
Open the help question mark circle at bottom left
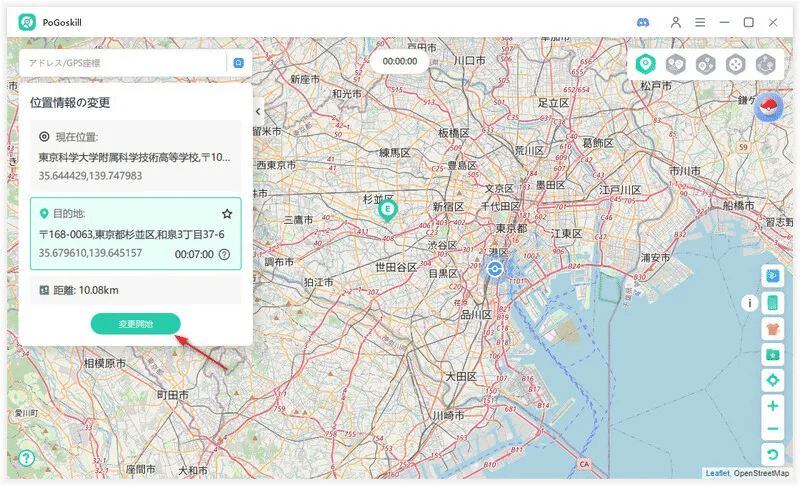click(26, 457)
